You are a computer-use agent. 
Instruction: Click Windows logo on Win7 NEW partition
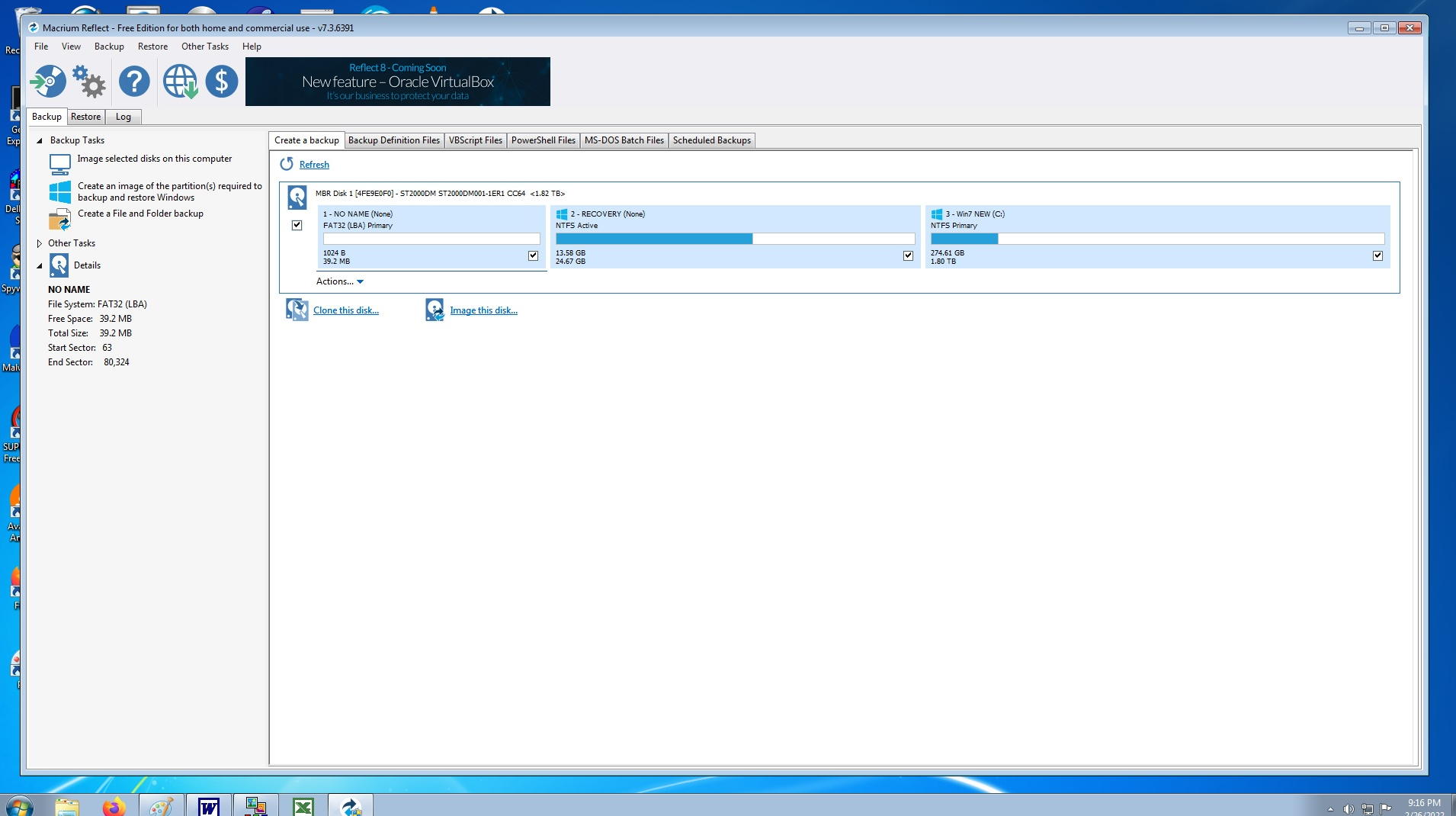coord(937,214)
